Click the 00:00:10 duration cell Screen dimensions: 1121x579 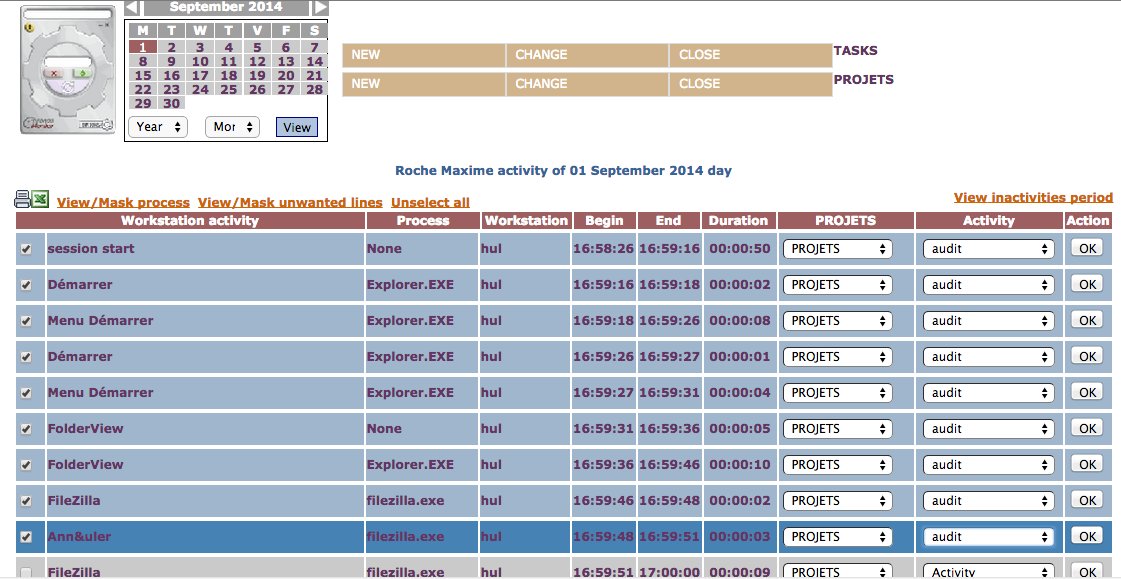[740, 465]
